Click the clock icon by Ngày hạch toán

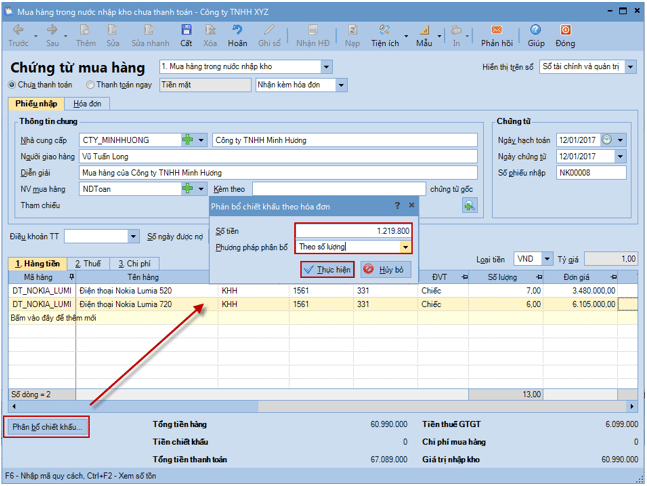coord(607,140)
